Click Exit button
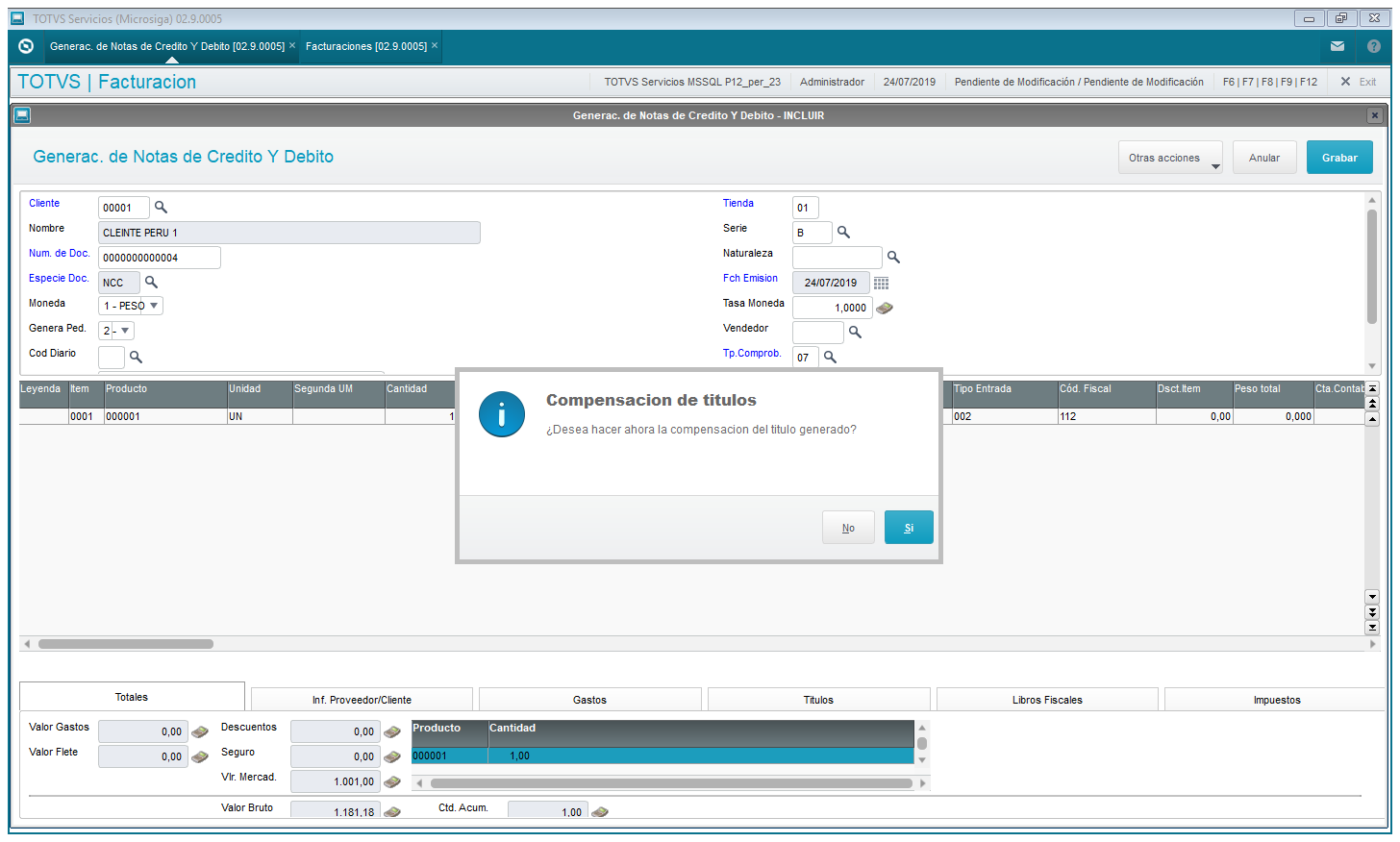The width and height of the screenshot is (1400, 842). pyautogui.click(x=1358, y=82)
